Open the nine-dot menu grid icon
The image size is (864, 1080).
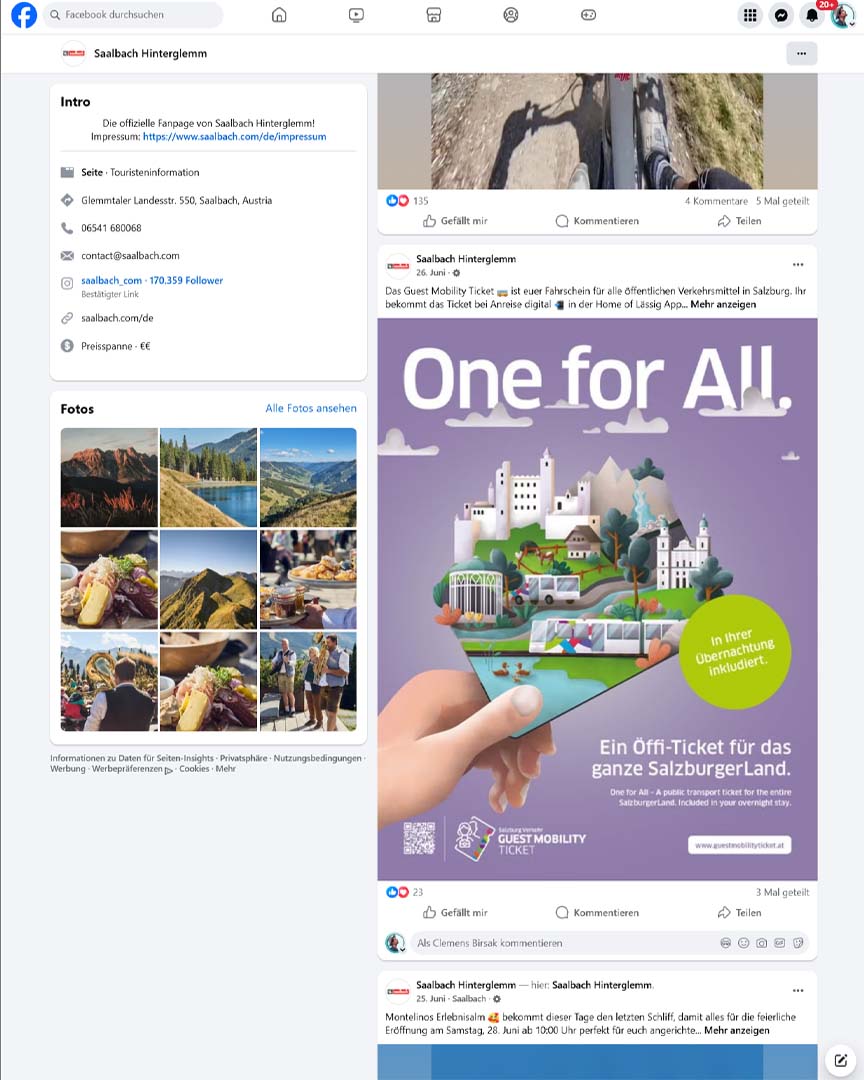[x=750, y=15]
